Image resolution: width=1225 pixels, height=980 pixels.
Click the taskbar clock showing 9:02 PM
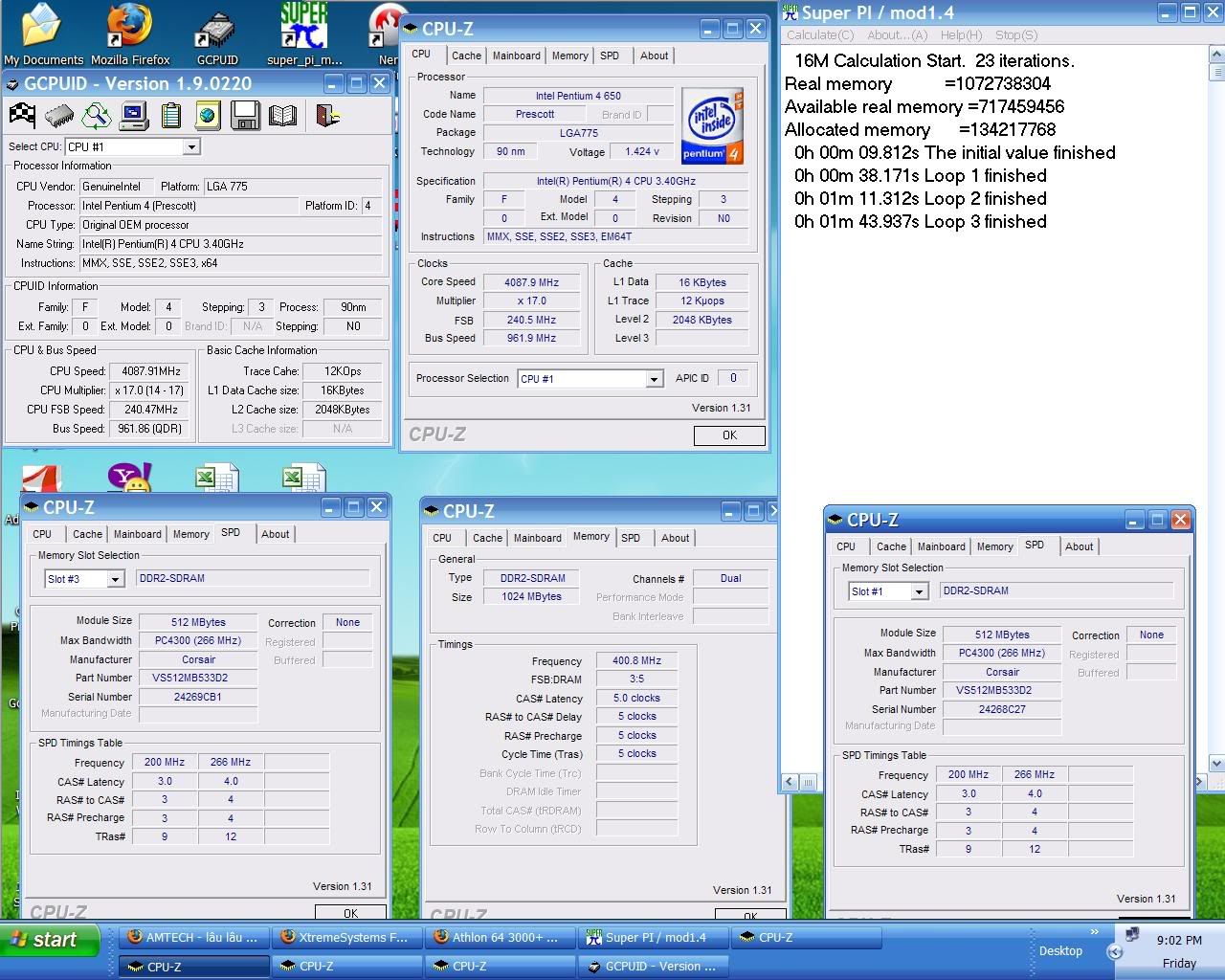pyautogui.click(x=1179, y=940)
